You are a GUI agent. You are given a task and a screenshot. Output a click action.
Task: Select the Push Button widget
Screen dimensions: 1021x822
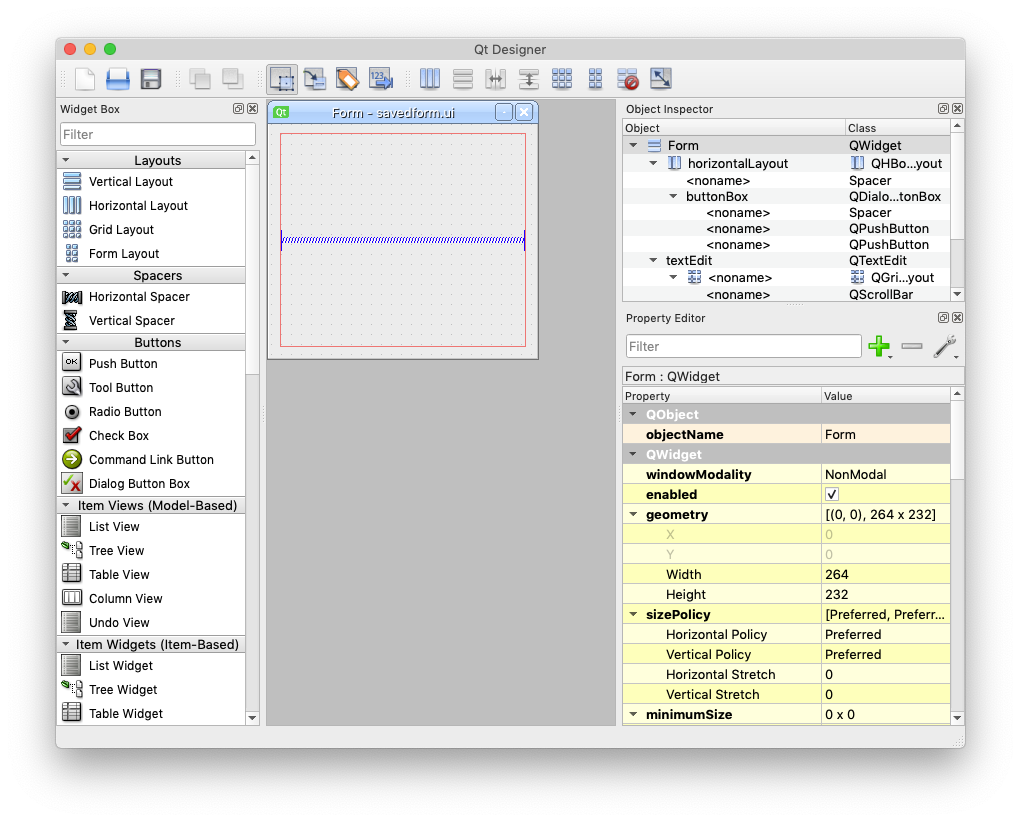pos(123,364)
